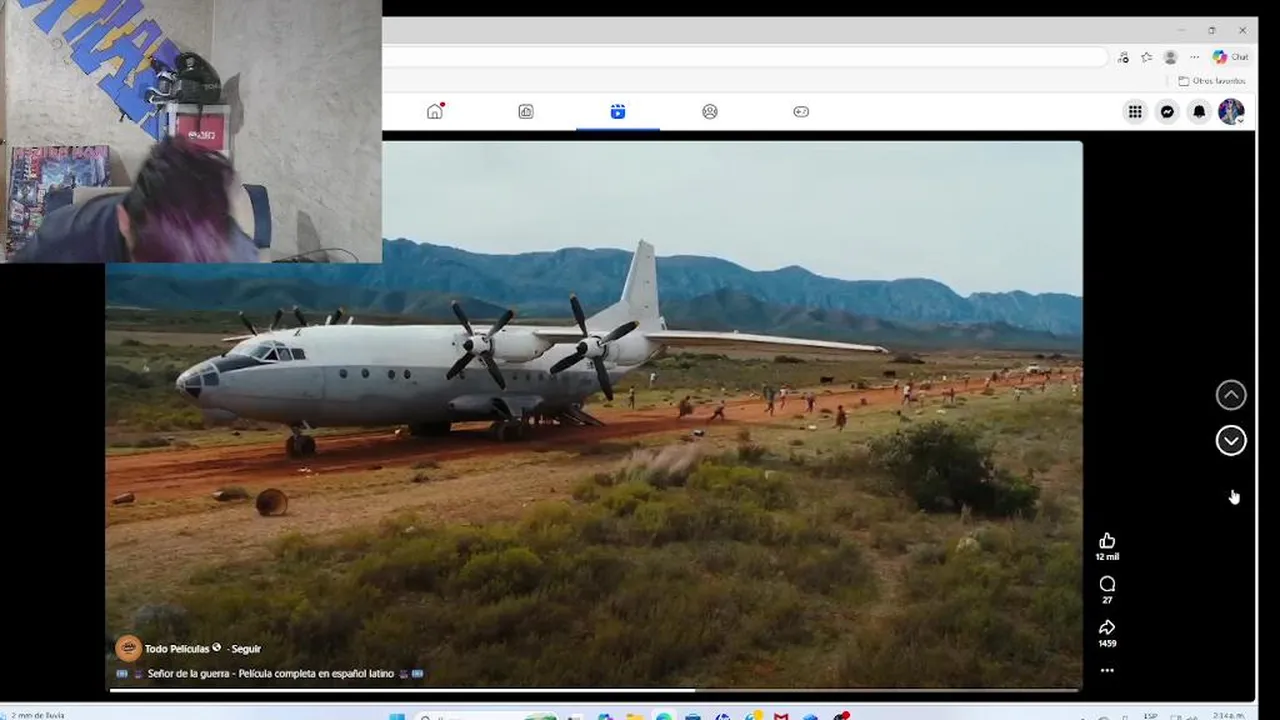Screen dimensions: 1280x720
Task: Open the notifications bell
Action: pos(1199,112)
